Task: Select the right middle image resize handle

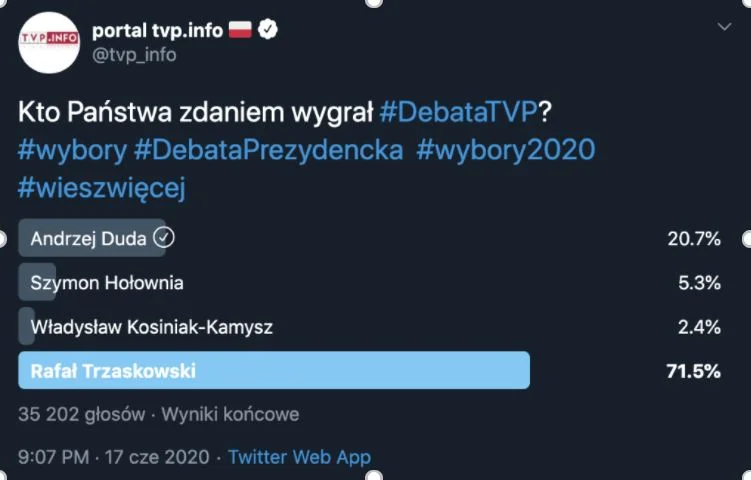Action: coord(748,239)
